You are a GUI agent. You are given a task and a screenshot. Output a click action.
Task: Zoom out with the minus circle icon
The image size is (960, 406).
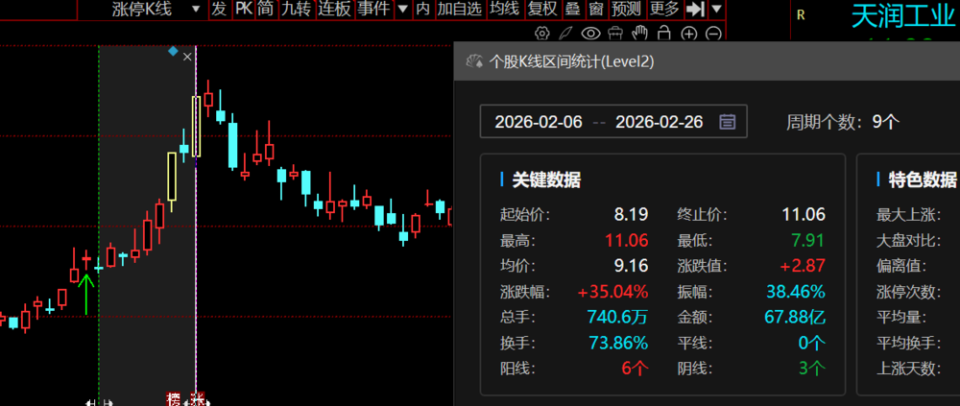pos(713,34)
